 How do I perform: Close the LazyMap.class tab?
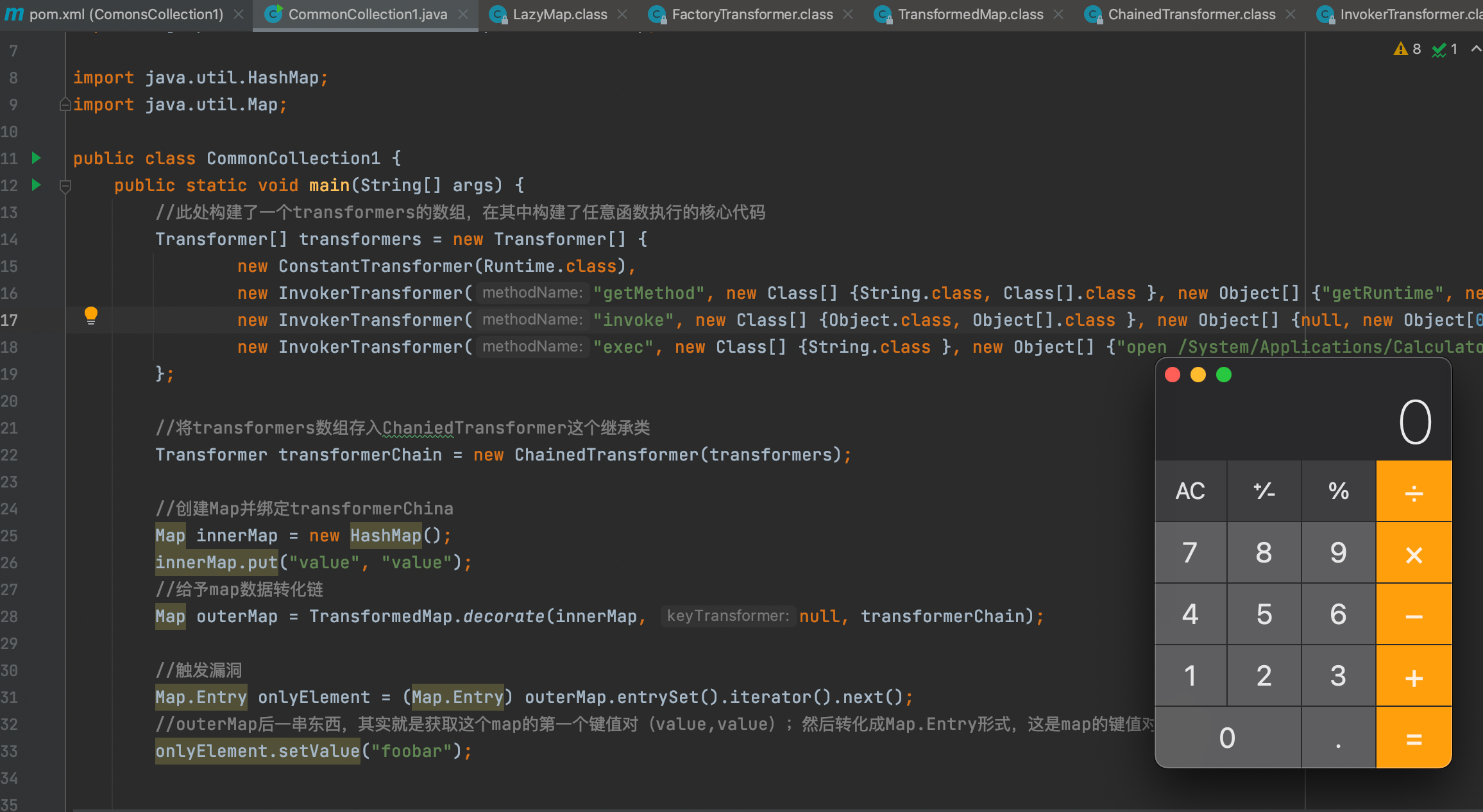tap(622, 14)
